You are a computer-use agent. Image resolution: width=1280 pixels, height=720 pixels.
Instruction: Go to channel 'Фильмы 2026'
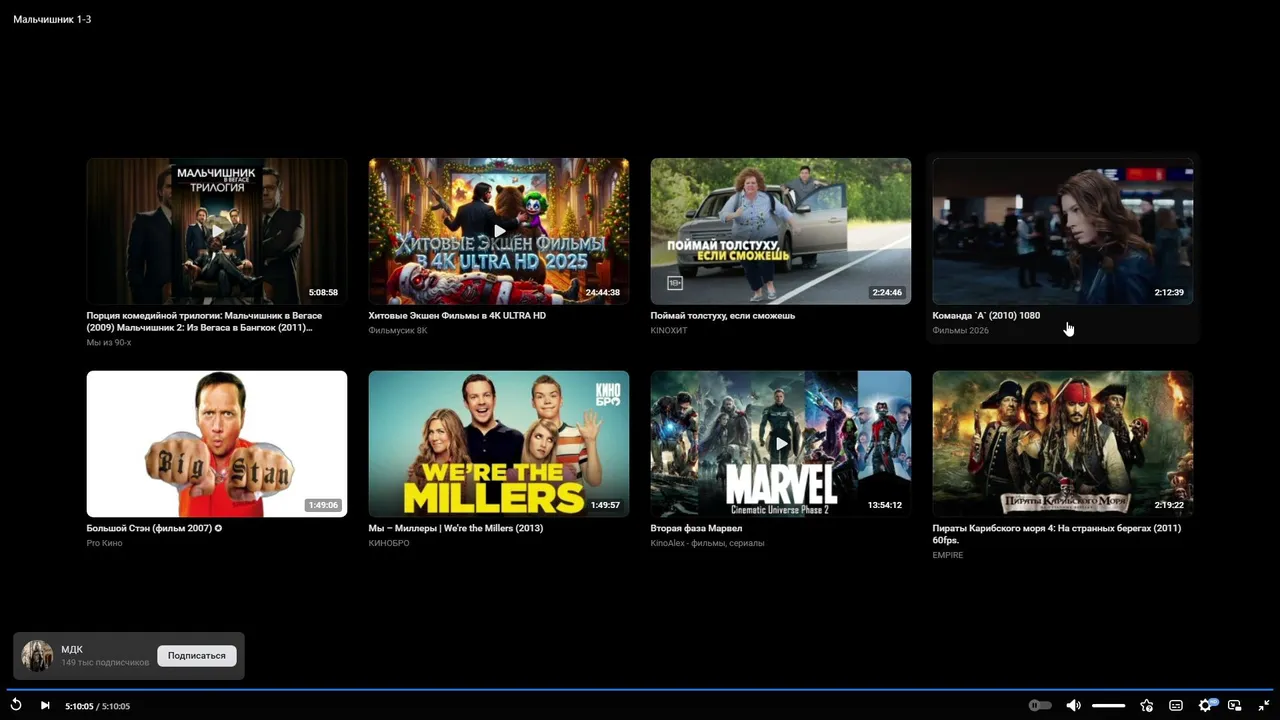pyautogui.click(x=960, y=331)
